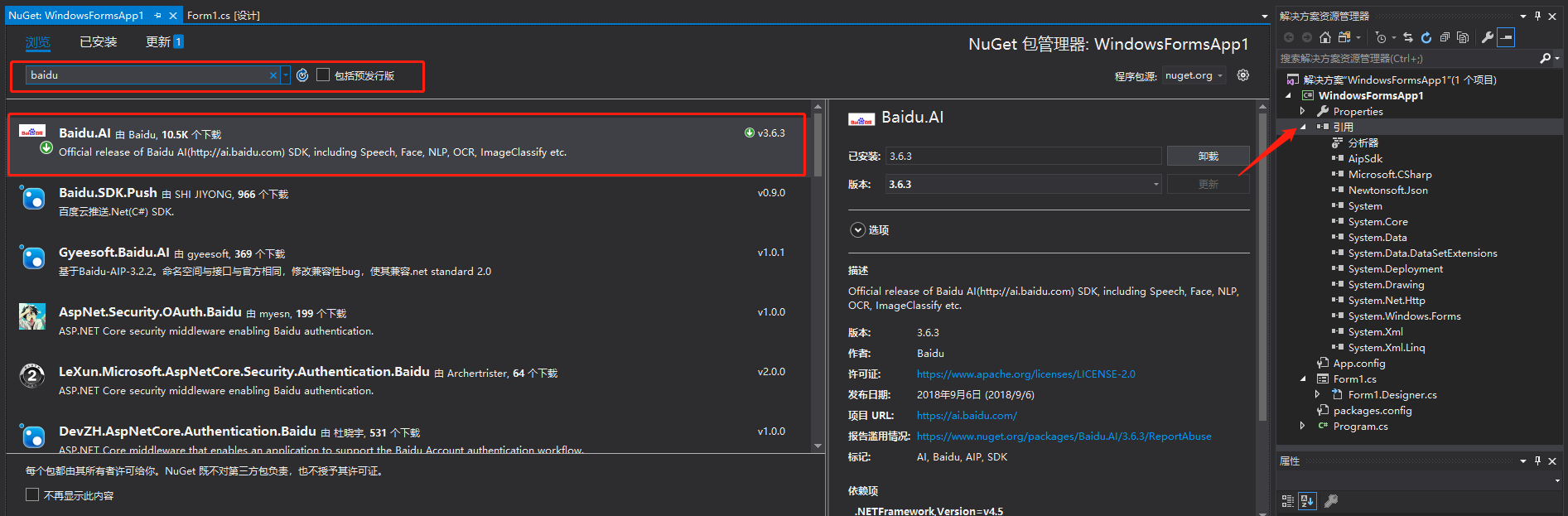
Task: Click Gyeesoft.Baidu.AI package icon
Action: (32, 258)
